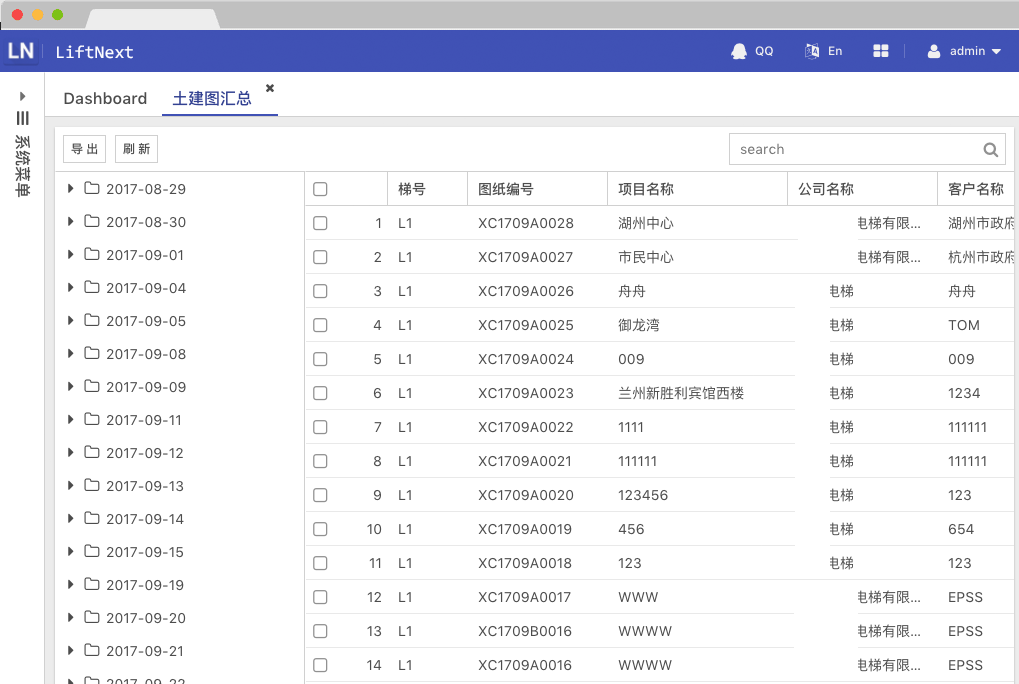Click the 2017-09-19 folder icon
Screen dimensions: 1019x684
92,585
